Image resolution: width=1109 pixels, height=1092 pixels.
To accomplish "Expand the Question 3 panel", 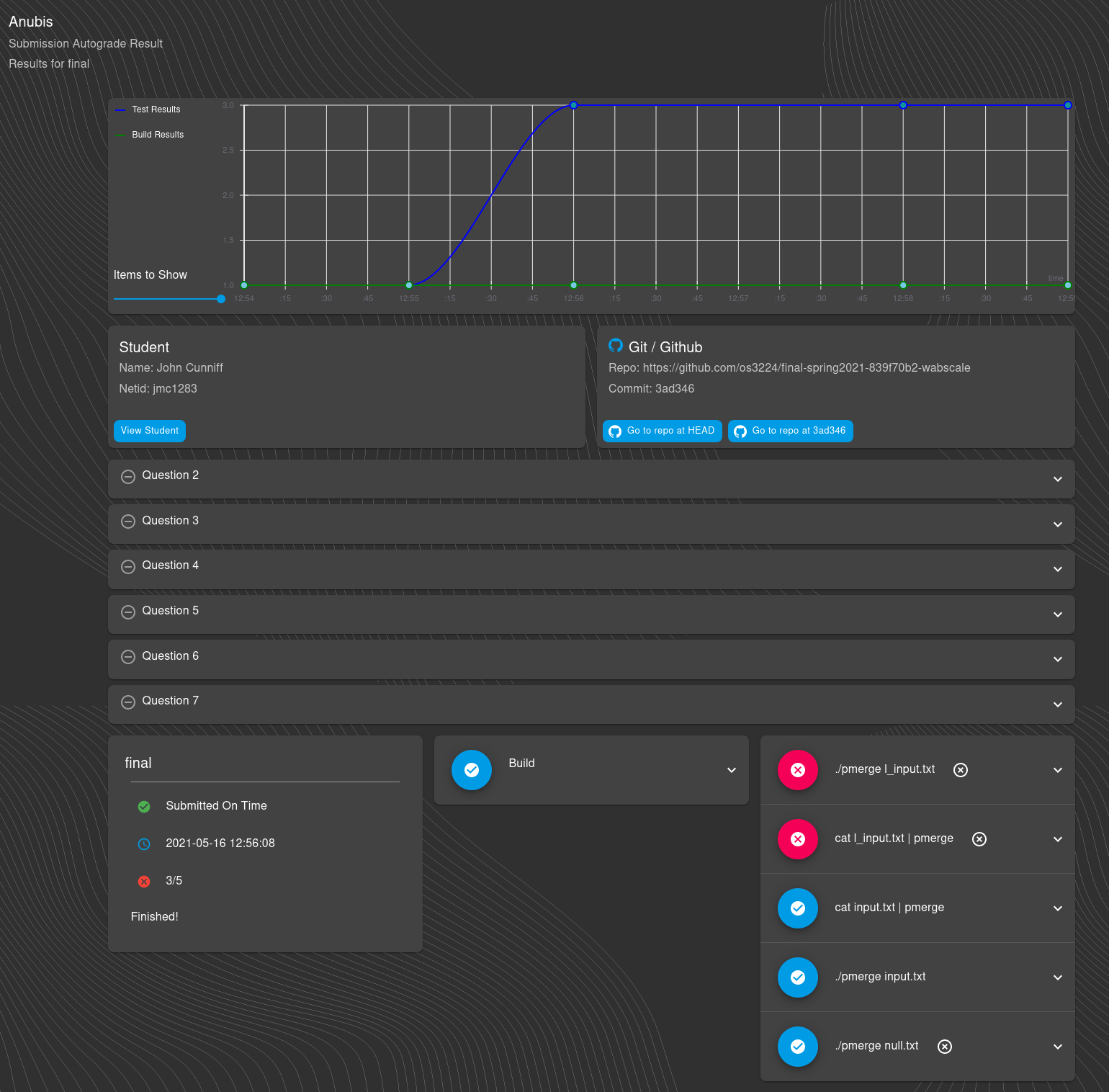I will click(x=1058, y=524).
